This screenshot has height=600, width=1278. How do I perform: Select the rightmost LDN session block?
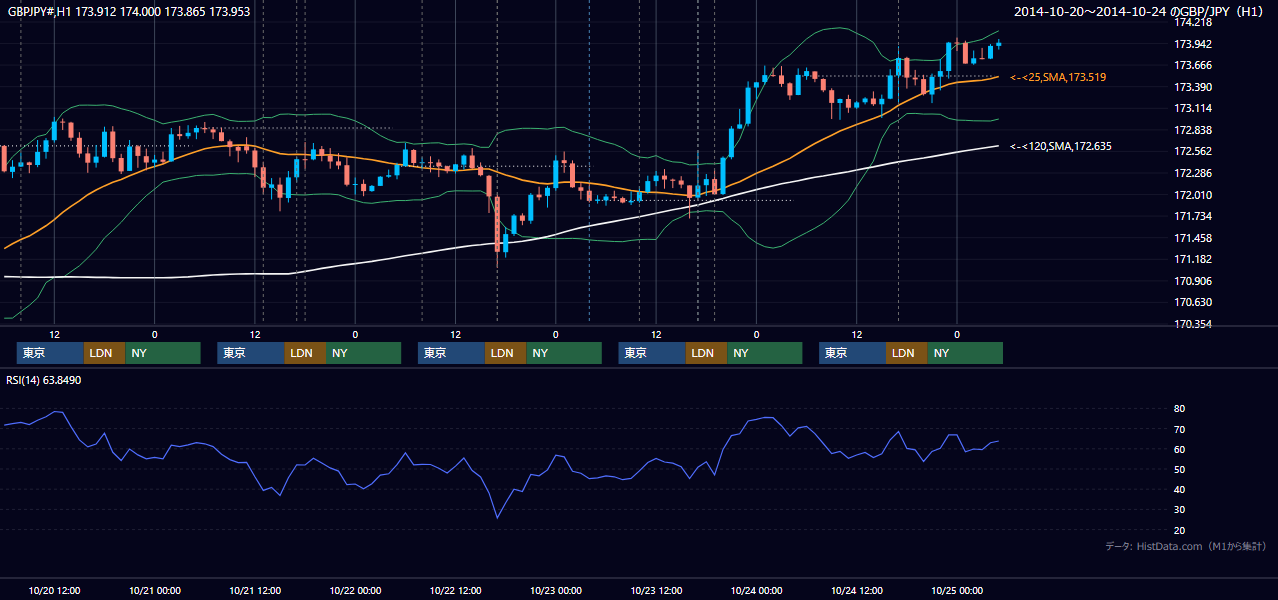point(907,353)
